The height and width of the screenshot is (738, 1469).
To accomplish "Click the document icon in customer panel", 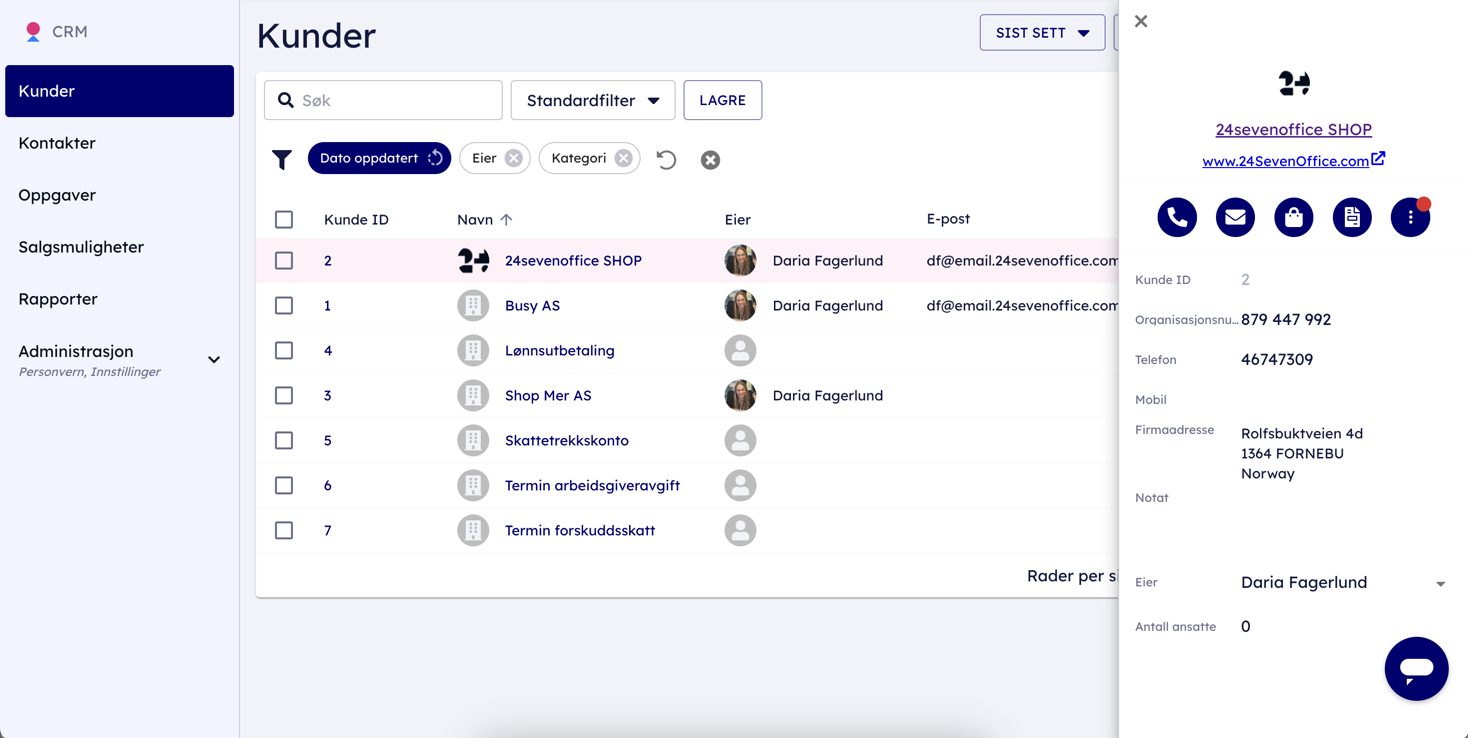I will click(1352, 217).
